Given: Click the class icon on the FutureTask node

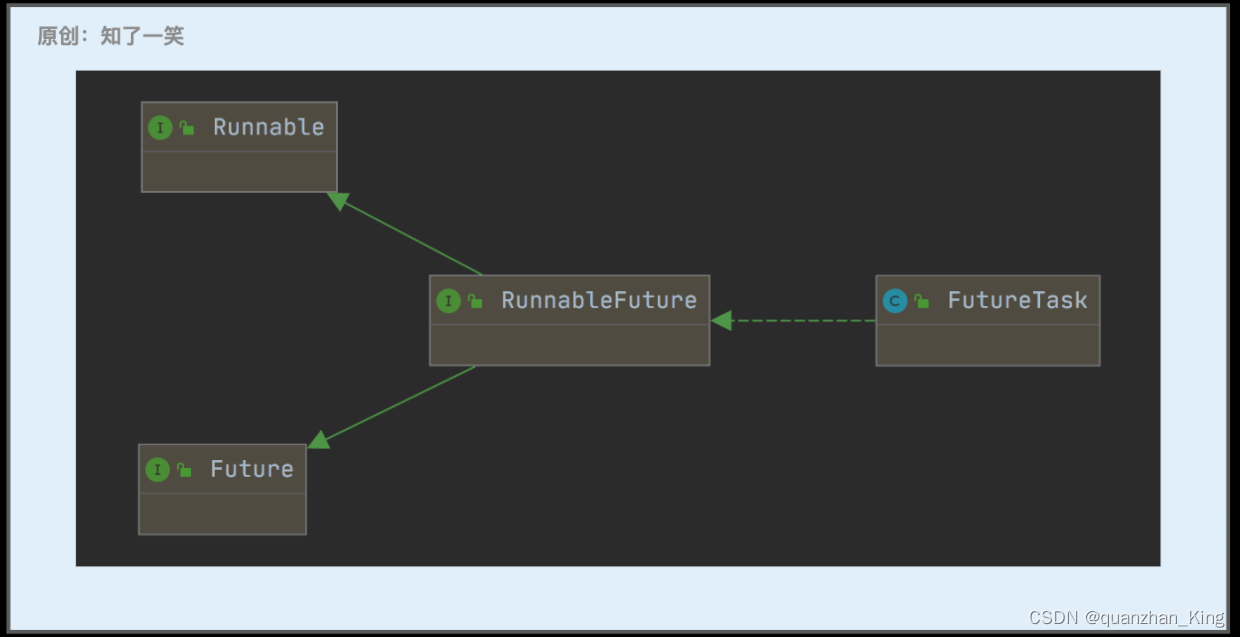Looking at the screenshot, I should click(x=896, y=300).
